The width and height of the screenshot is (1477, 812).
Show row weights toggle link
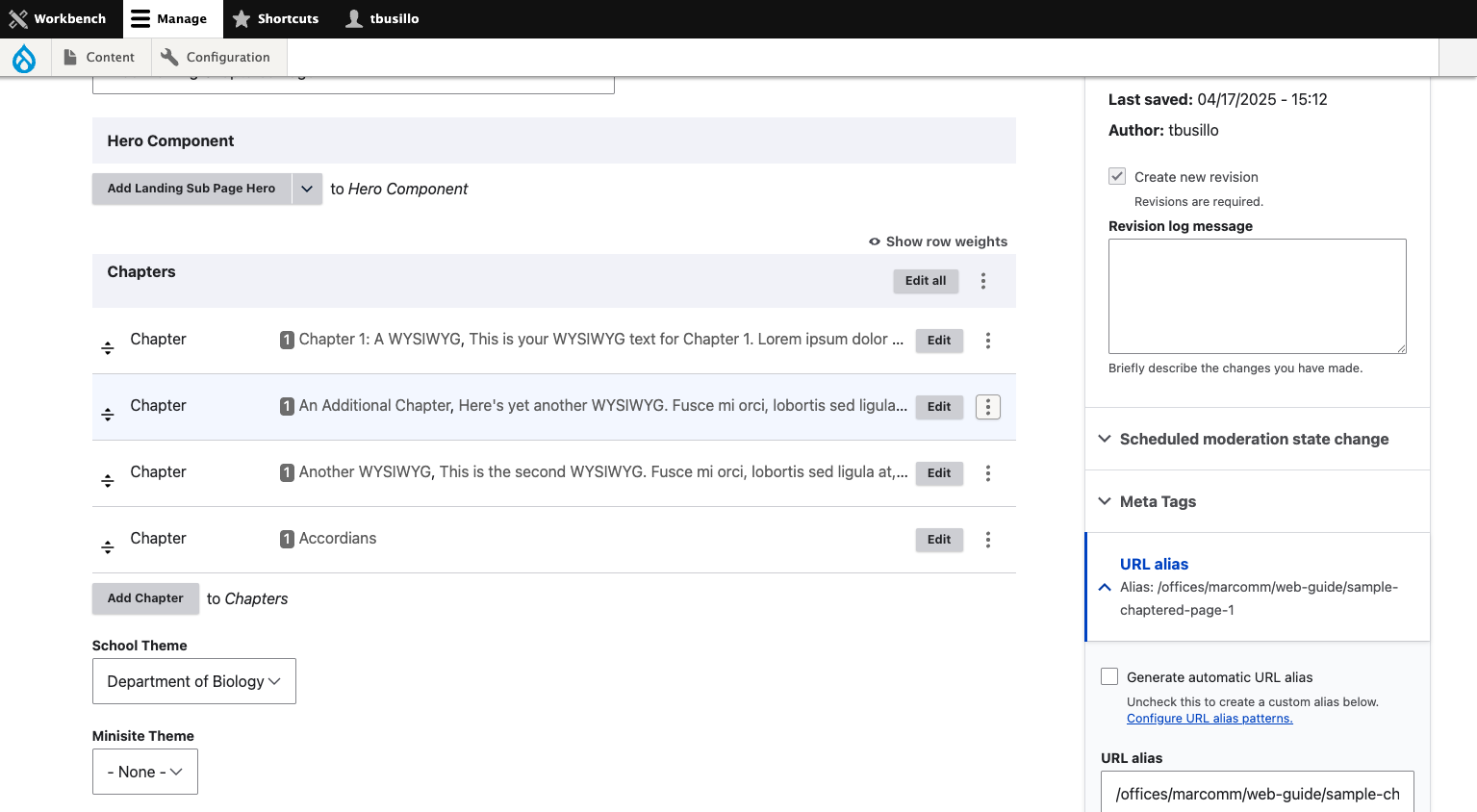point(938,241)
